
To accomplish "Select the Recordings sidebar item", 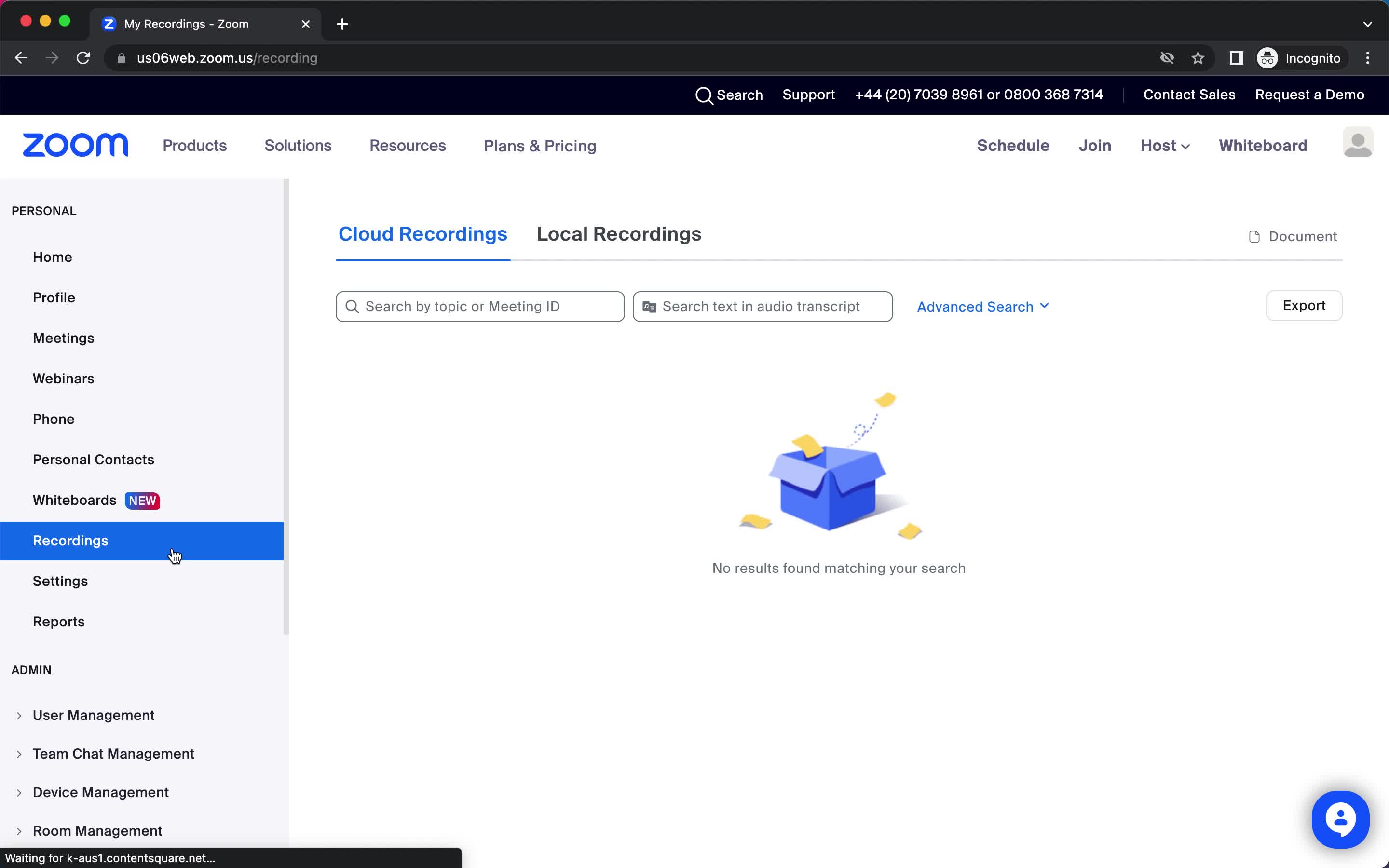I will pos(70,540).
